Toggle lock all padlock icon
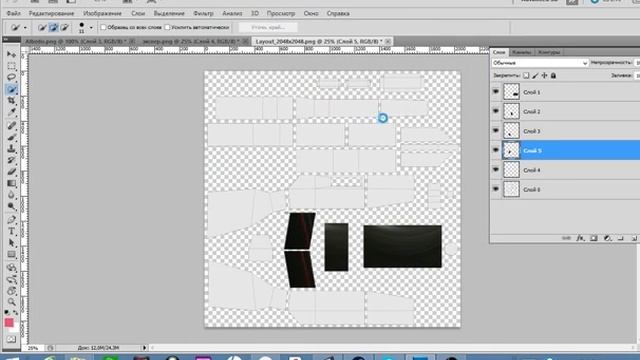Viewport: 640px width, 360px height. coord(553,76)
